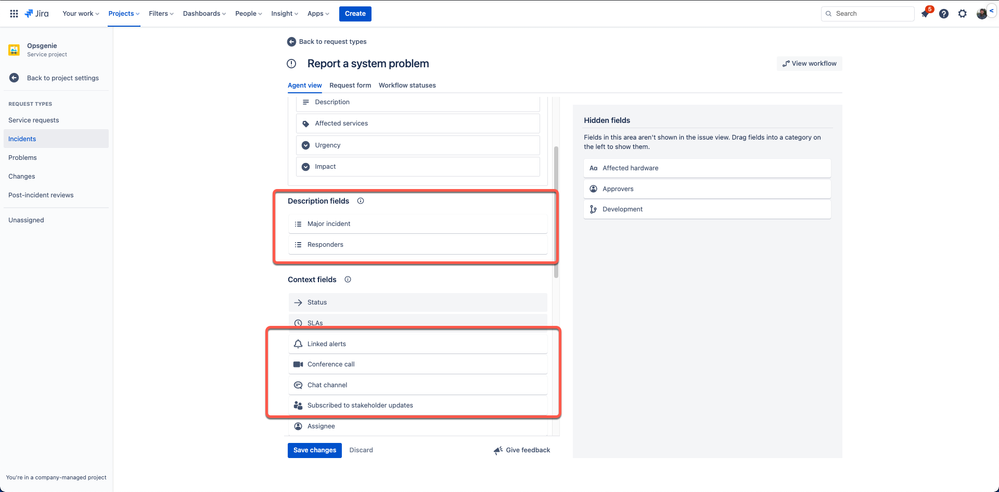Image resolution: width=999 pixels, height=492 pixels.
Task: Click the Status arrow icon
Action: point(298,302)
